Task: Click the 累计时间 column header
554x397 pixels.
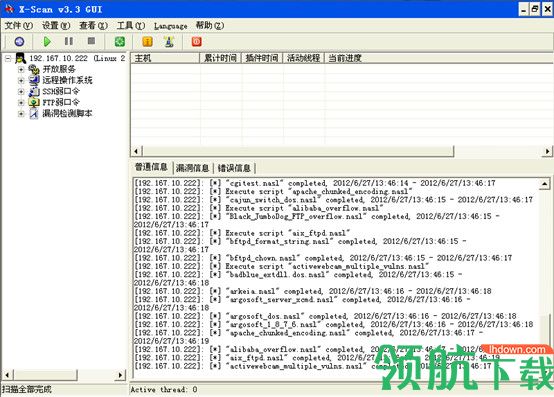Action: (x=220, y=58)
